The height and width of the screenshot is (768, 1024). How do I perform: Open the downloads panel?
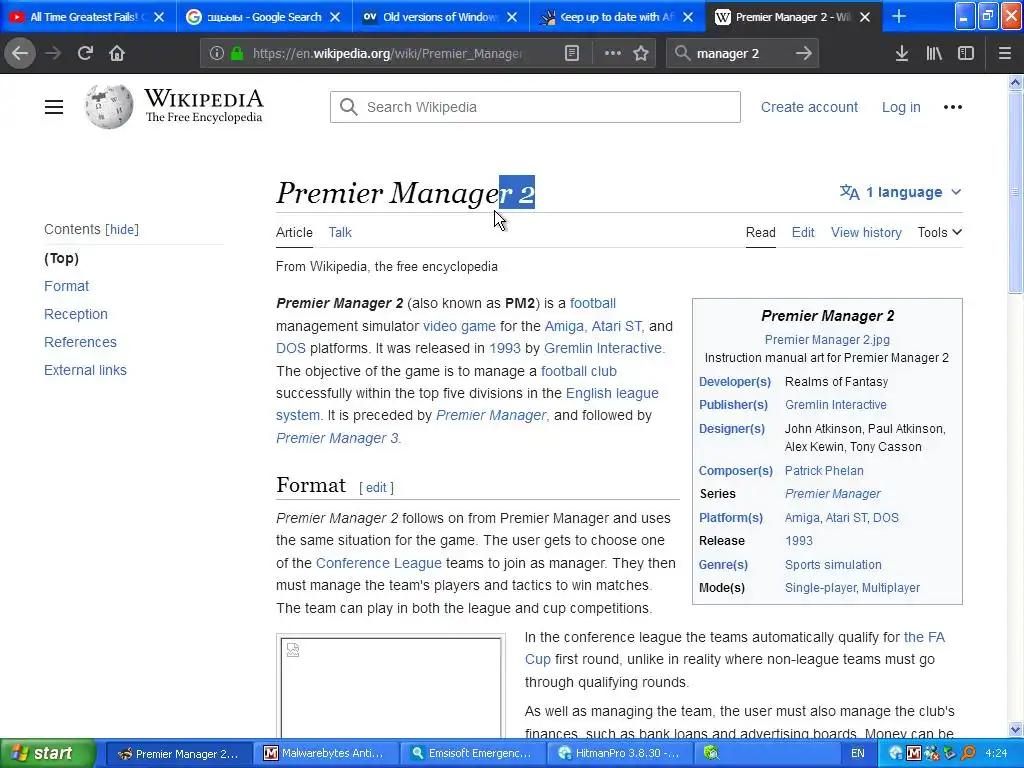(x=902, y=53)
